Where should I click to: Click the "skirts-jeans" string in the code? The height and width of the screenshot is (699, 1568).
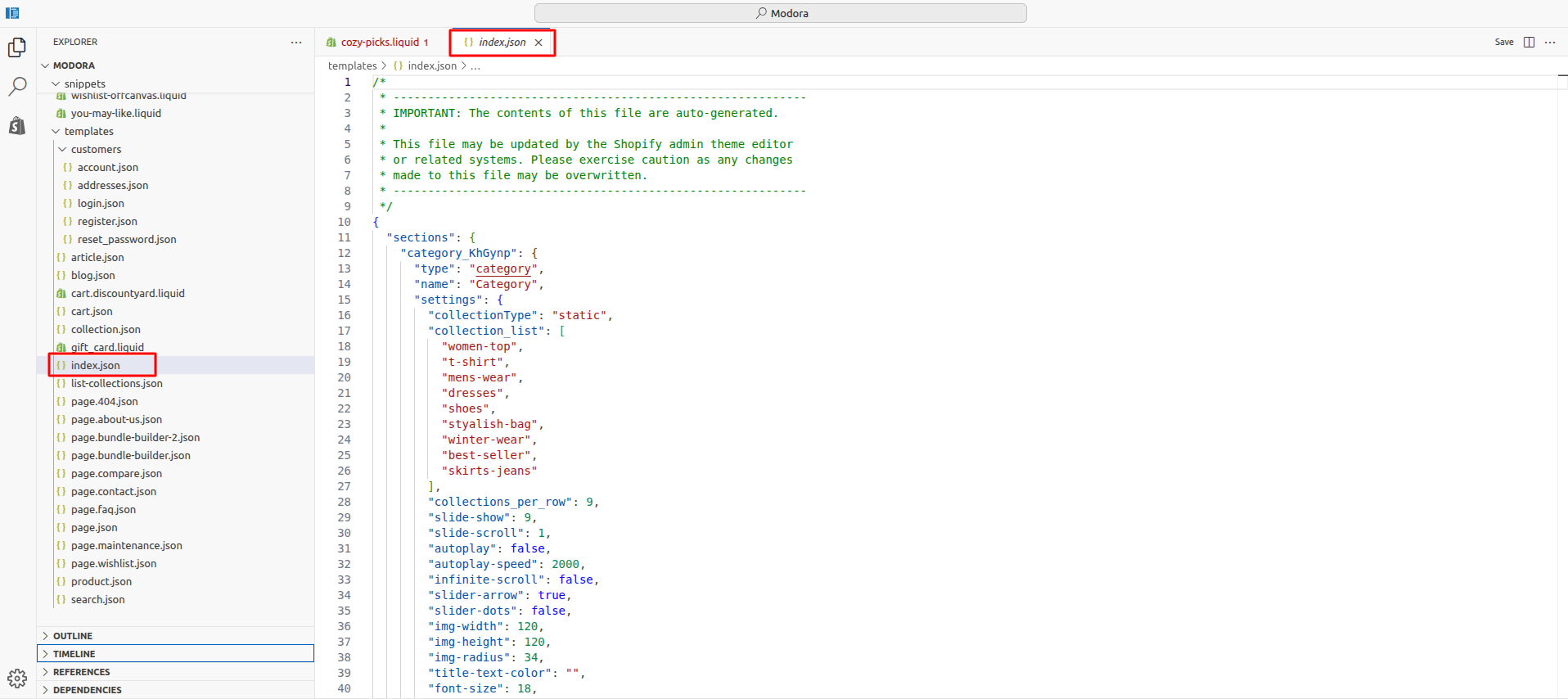tap(489, 471)
